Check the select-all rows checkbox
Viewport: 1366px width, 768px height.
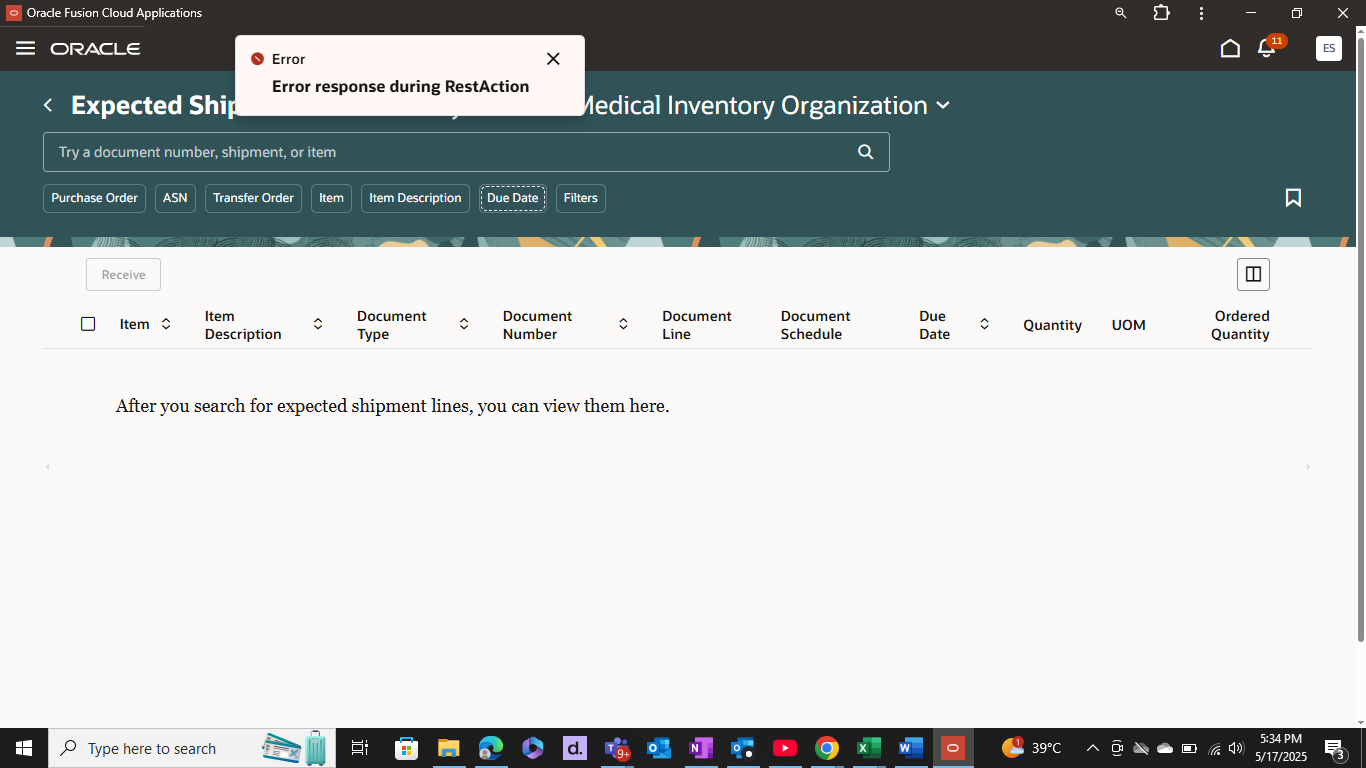point(88,323)
